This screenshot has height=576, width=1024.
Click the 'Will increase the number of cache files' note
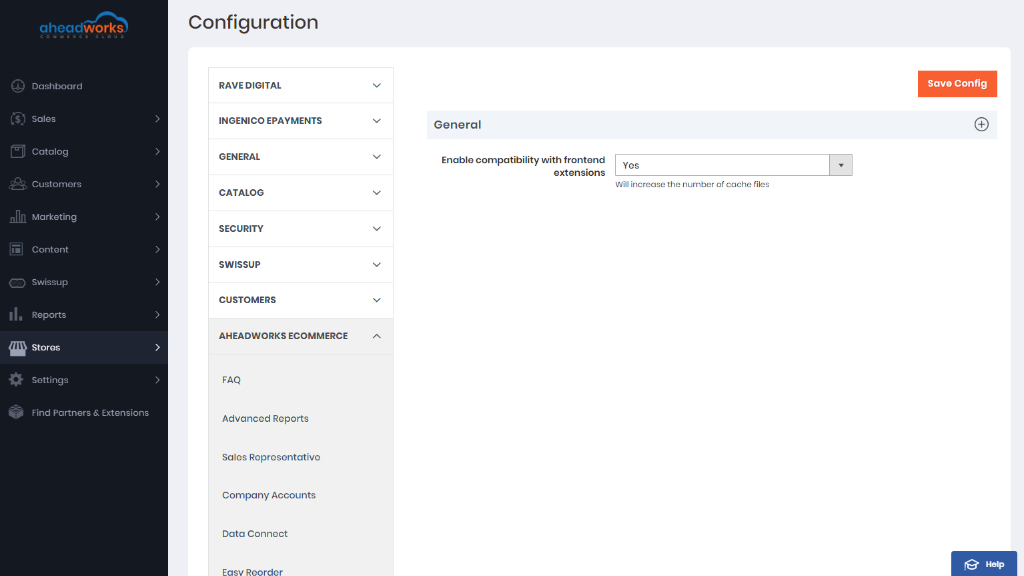pyautogui.click(x=692, y=184)
